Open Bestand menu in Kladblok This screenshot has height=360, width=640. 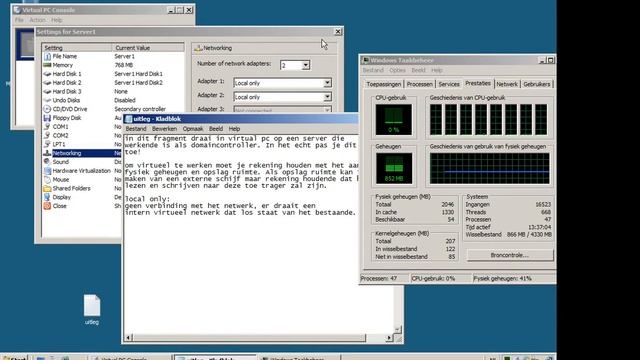point(136,129)
